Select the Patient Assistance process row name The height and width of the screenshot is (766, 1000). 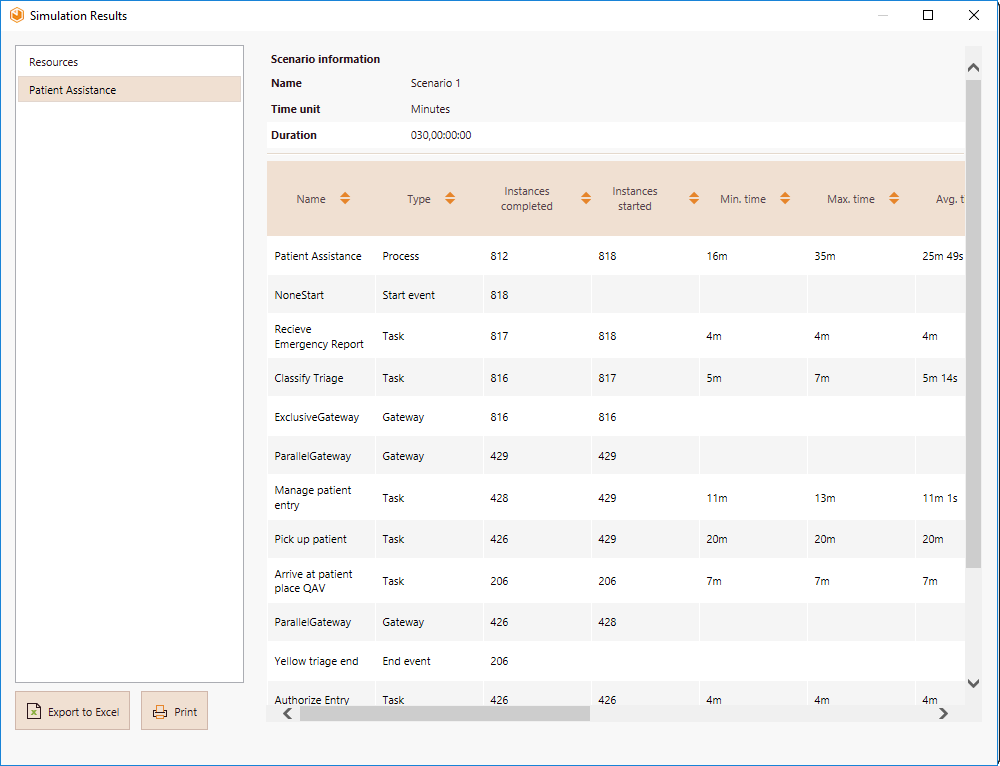318,256
